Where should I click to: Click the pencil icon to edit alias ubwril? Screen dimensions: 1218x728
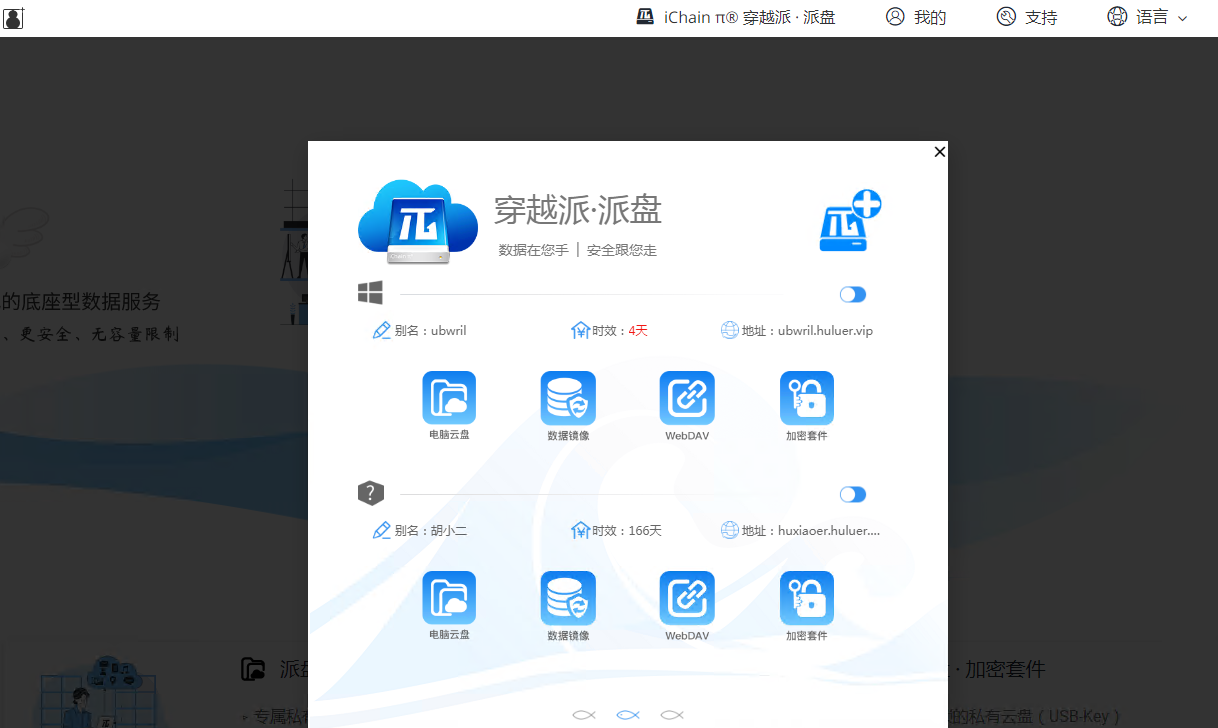[381, 330]
